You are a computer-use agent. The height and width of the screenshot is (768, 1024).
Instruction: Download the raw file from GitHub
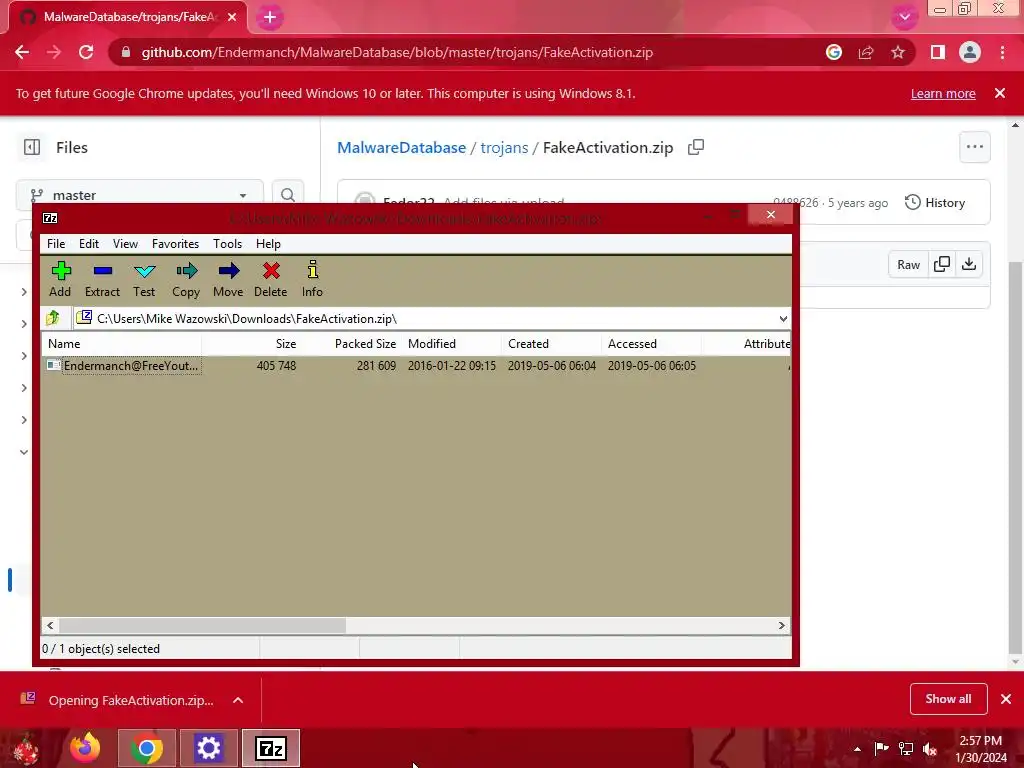pos(969,264)
